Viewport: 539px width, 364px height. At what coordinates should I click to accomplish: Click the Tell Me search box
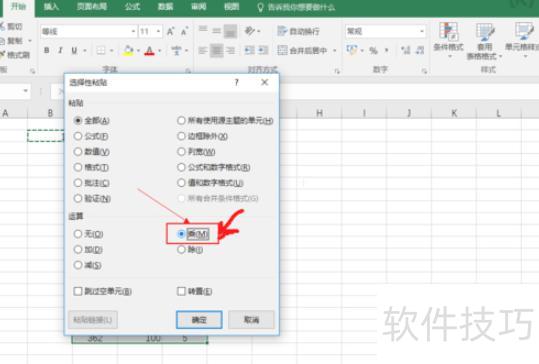(x=296, y=7)
